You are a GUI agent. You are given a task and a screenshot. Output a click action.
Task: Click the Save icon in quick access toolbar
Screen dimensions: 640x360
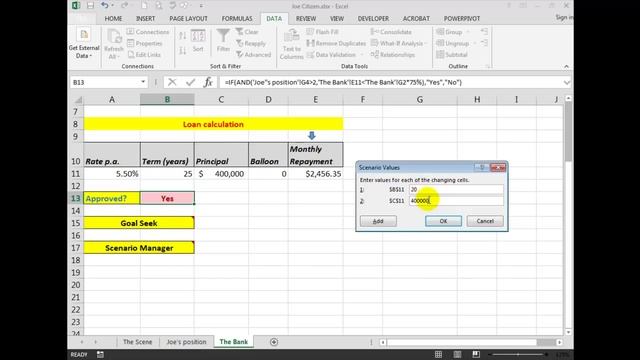(91, 6)
